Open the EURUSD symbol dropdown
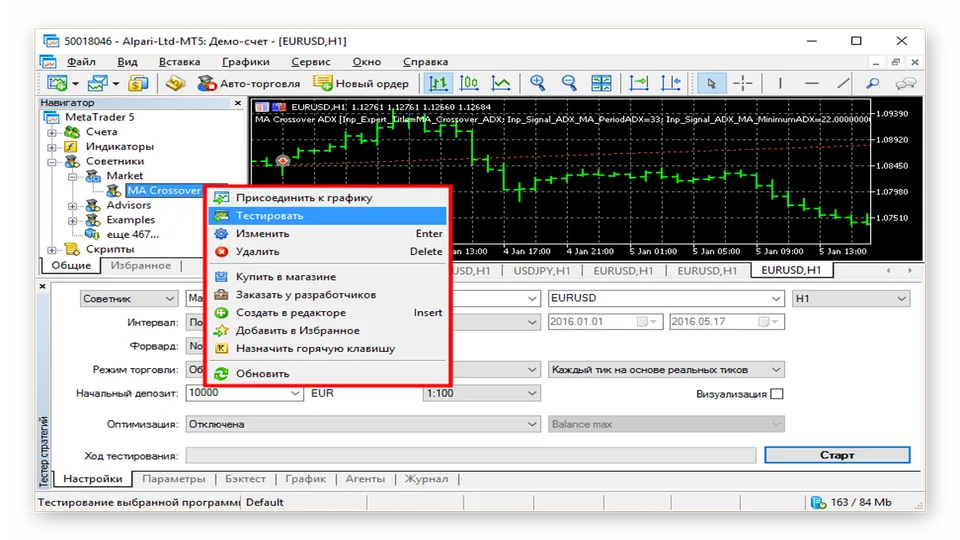This screenshot has height=540, width=960. (x=666, y=298)
